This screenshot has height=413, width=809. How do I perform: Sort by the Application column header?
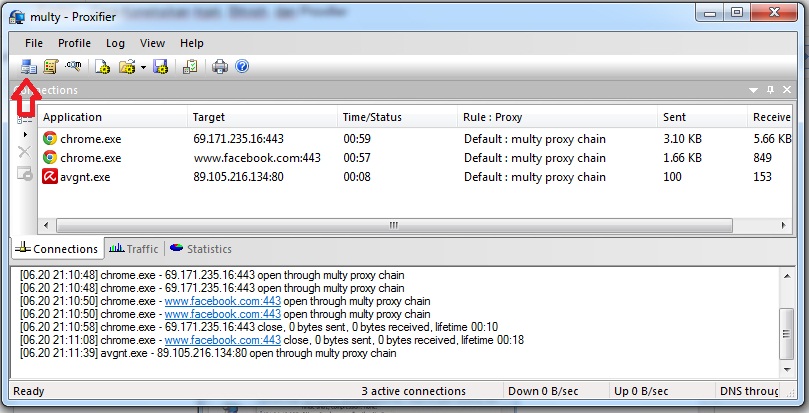coord(112,117)
